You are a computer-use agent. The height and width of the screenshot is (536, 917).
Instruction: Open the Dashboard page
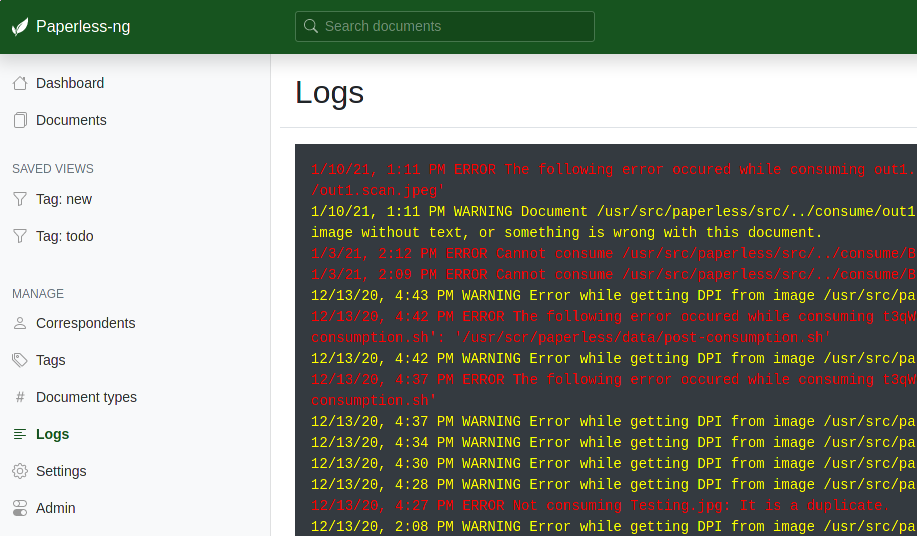coord(70,83)
